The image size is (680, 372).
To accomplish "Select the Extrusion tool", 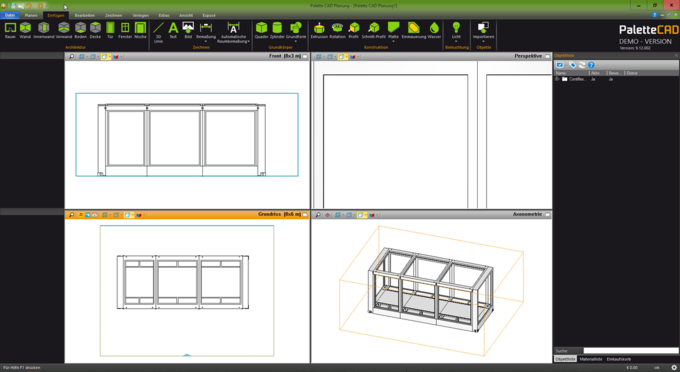I will pyautogui.click(x=319, y=30).
